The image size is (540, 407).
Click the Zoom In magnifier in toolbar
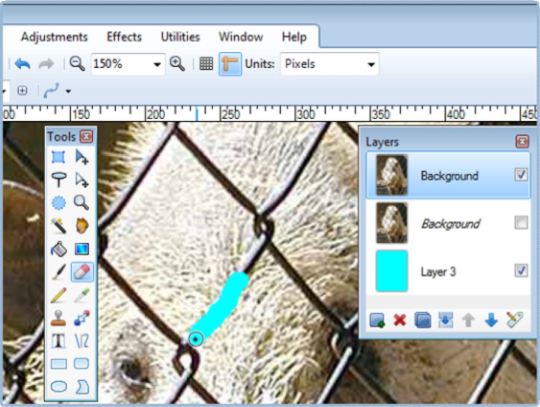177,64
